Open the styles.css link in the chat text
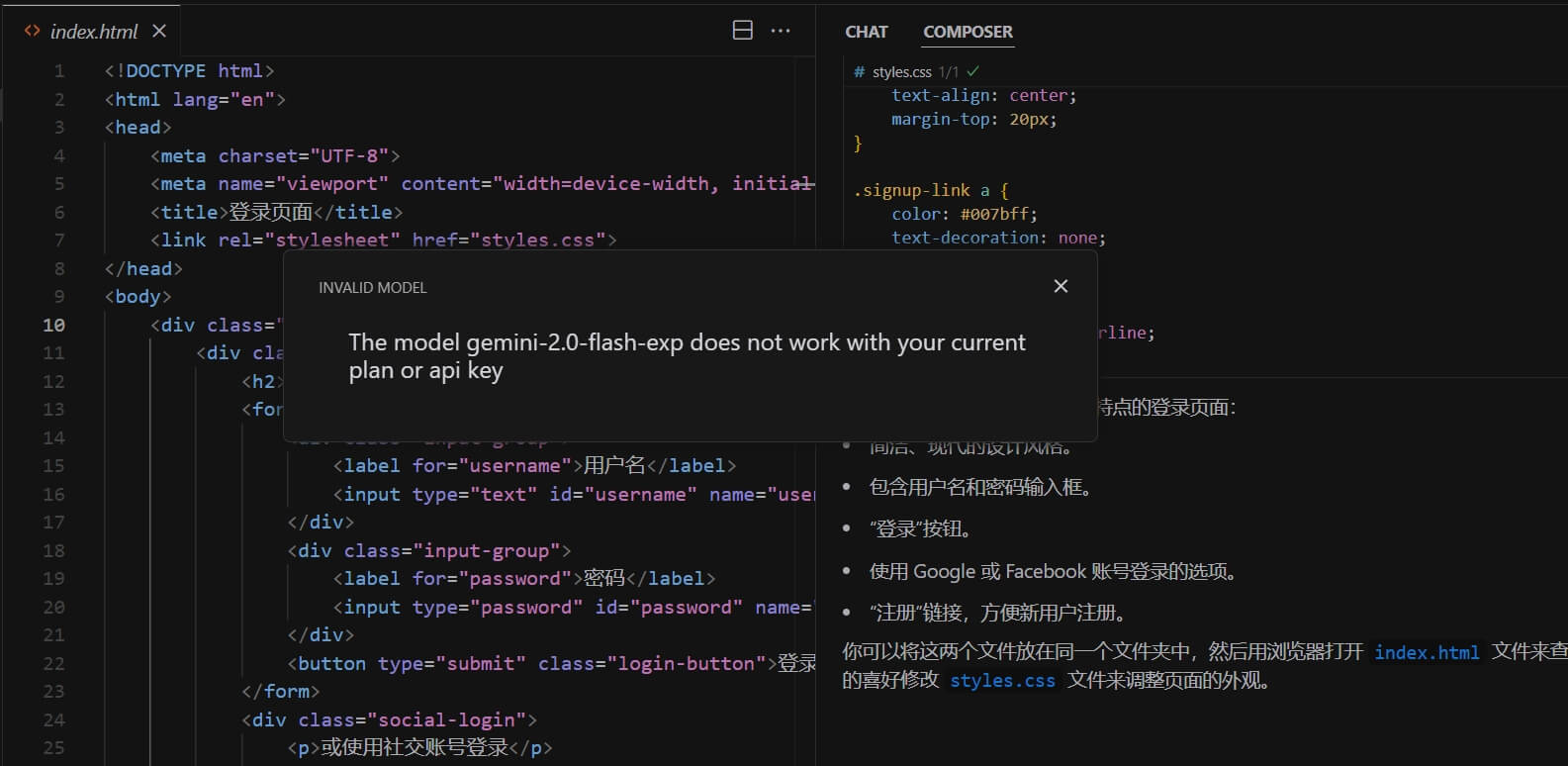This screenshot has width=1568, height=766. (1002, 681)
